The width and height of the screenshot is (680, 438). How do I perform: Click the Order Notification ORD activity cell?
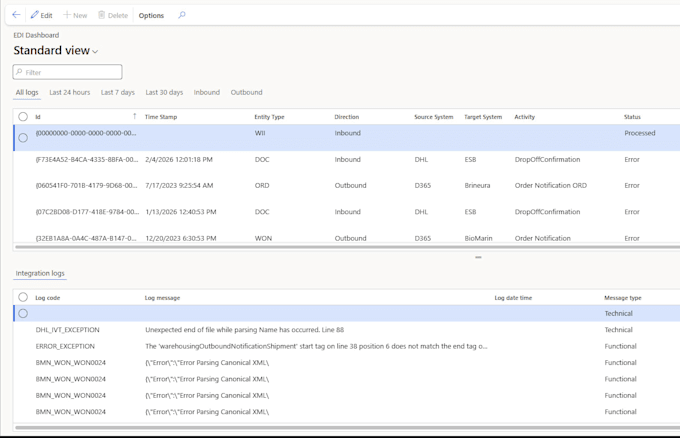click(550, 186)
